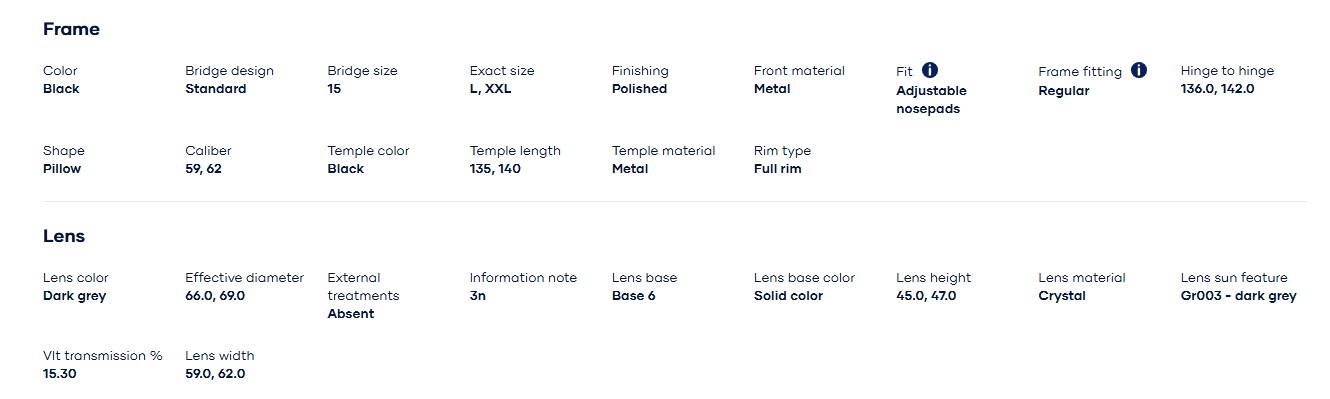Click the Gr003 - dark grey sun feature value

click(x=1238, y=296)
